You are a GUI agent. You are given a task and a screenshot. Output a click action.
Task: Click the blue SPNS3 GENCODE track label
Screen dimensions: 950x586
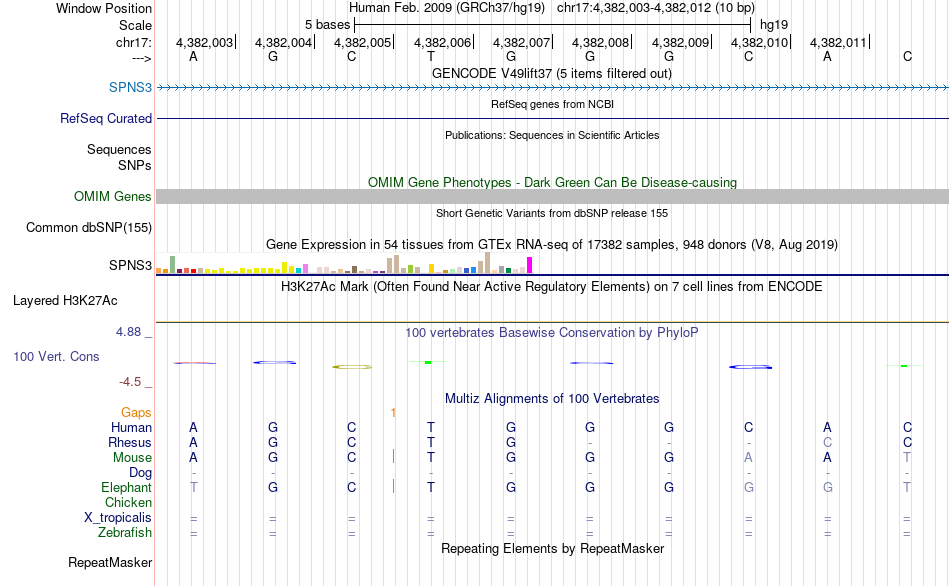point(130,87)
